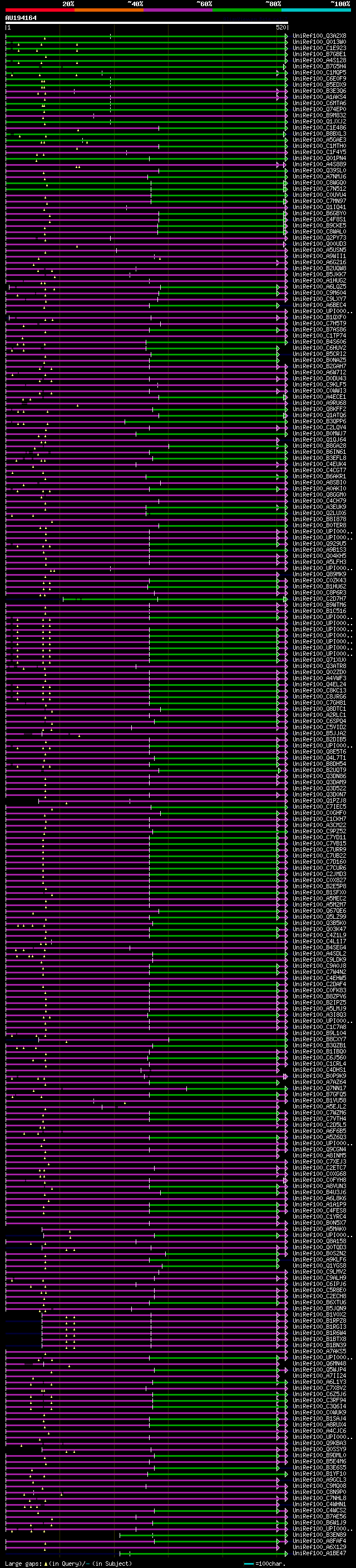
Task: Click the cyan ~100% identity legend bar
Action: tap(316, 10)
